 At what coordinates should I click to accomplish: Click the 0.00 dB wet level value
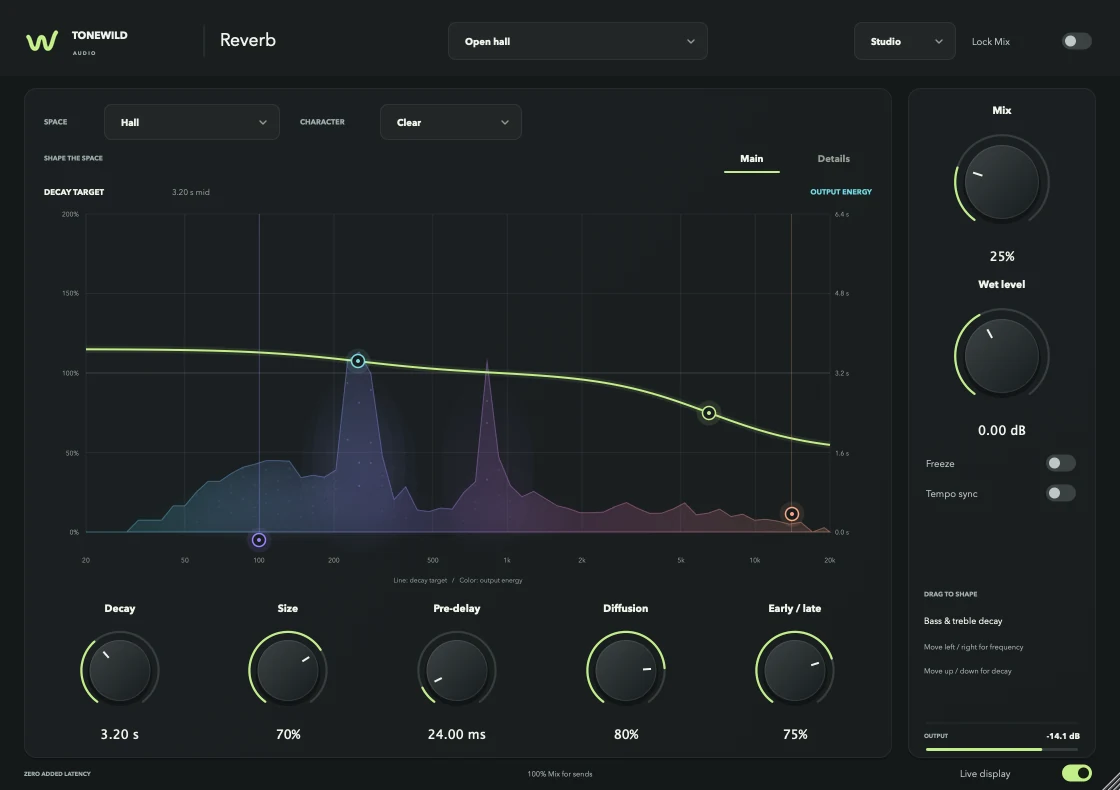click(x=1001, y=431)
